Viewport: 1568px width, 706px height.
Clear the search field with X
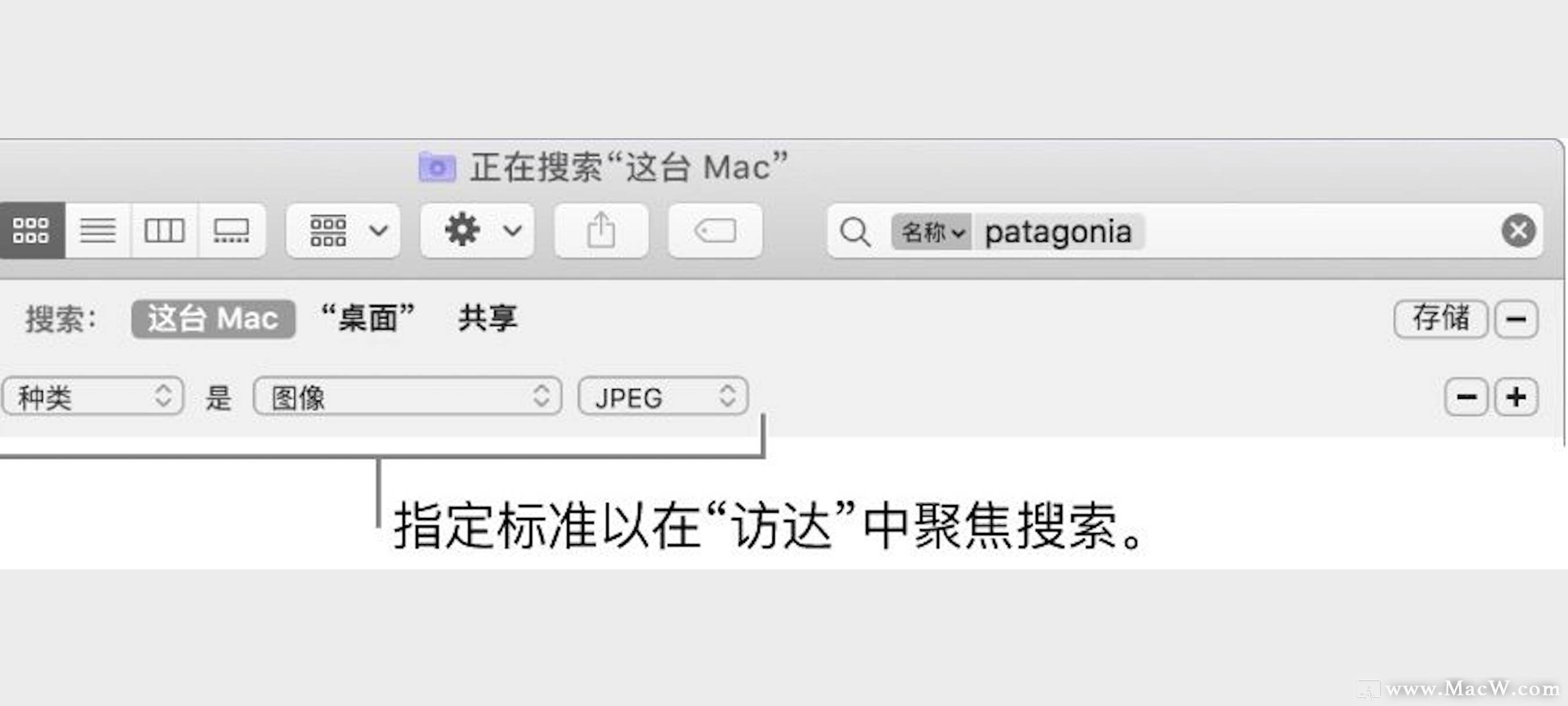pyautogui.click(x=1518, y=230)
